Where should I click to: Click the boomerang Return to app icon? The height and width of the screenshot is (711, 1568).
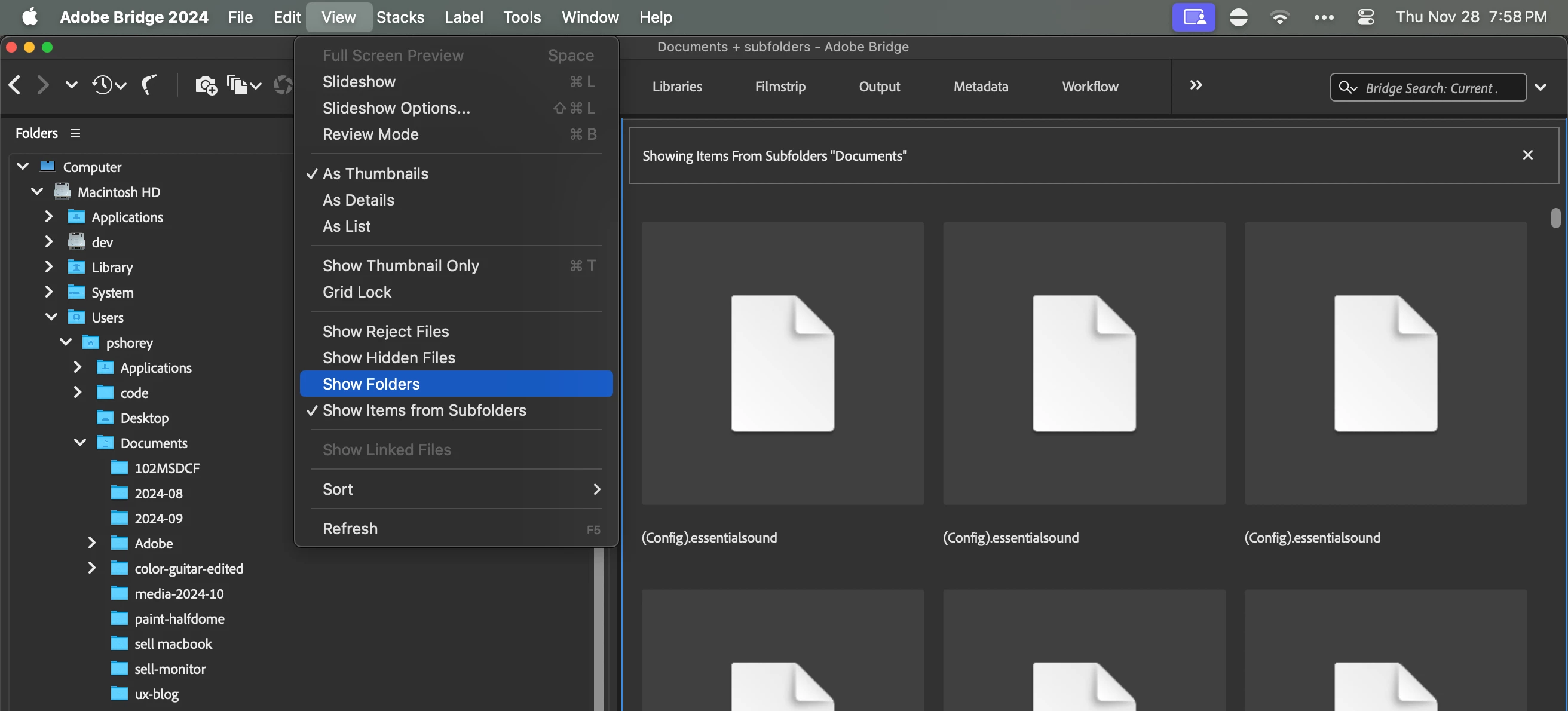pos(149,85)
